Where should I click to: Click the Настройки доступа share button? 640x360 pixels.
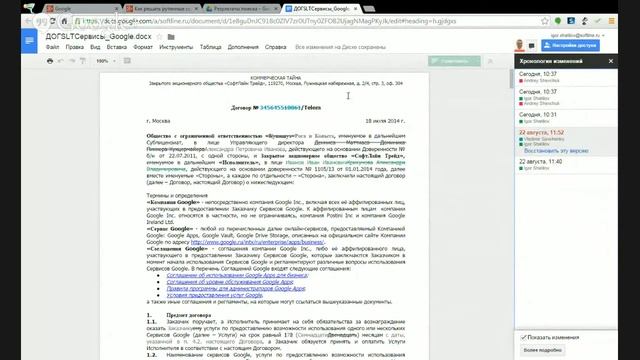click(x=571, y=45)
